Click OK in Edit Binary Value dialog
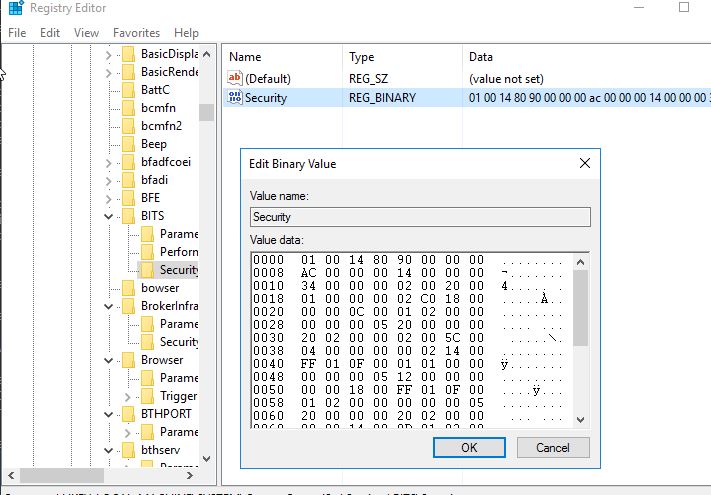 [x=469, y=448]
